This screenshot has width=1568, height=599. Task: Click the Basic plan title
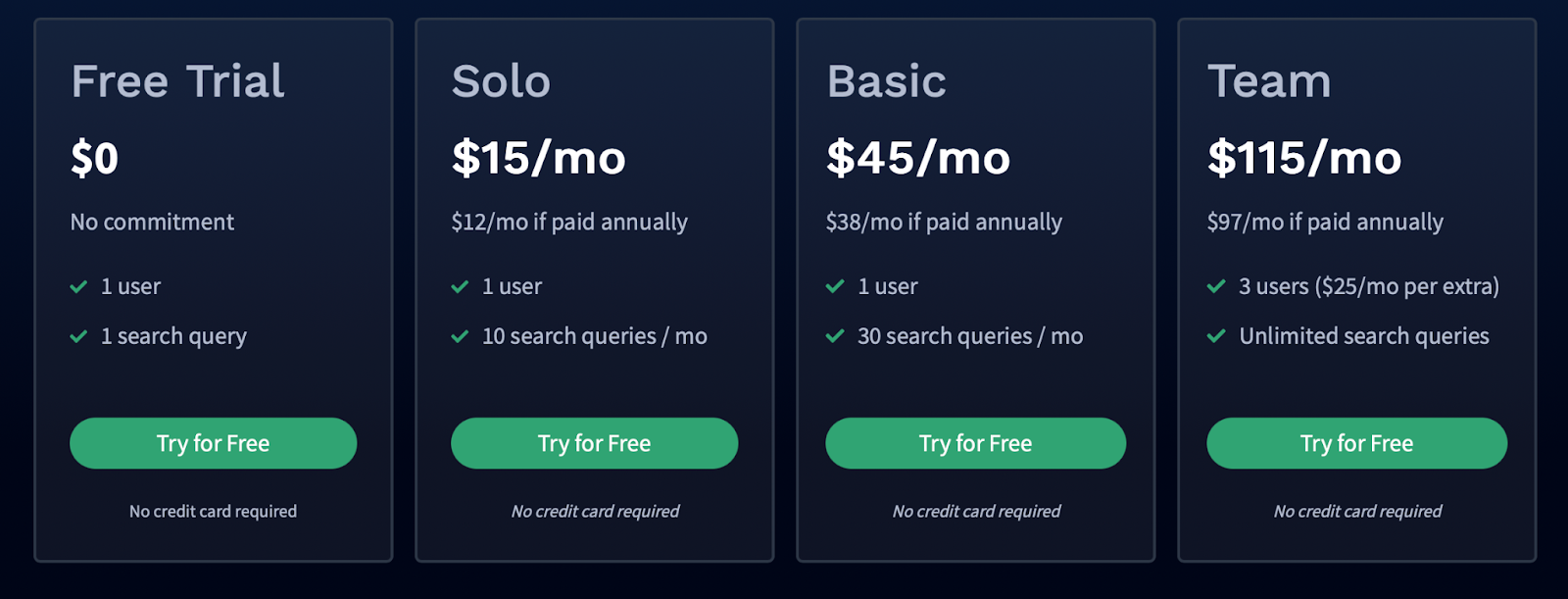[x=886, y=81]
